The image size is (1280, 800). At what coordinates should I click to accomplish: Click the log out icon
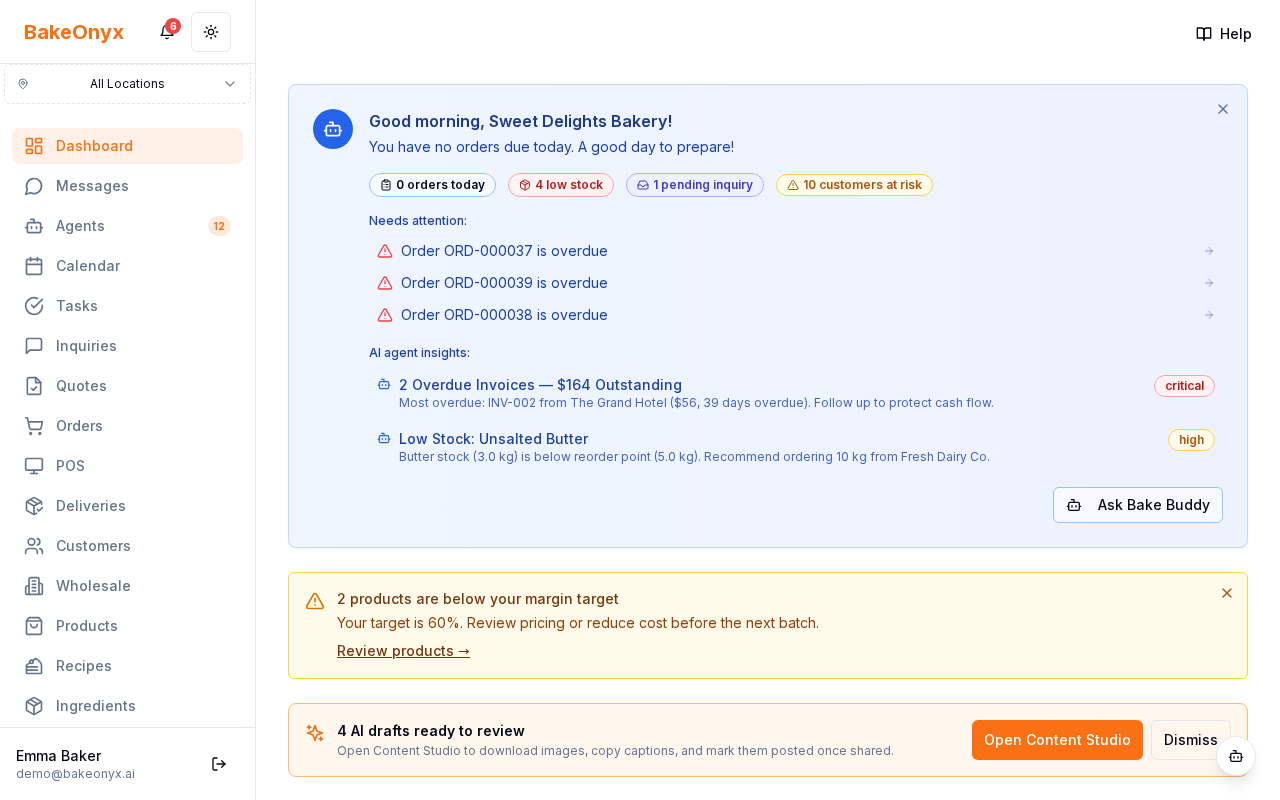click(219, 764)
